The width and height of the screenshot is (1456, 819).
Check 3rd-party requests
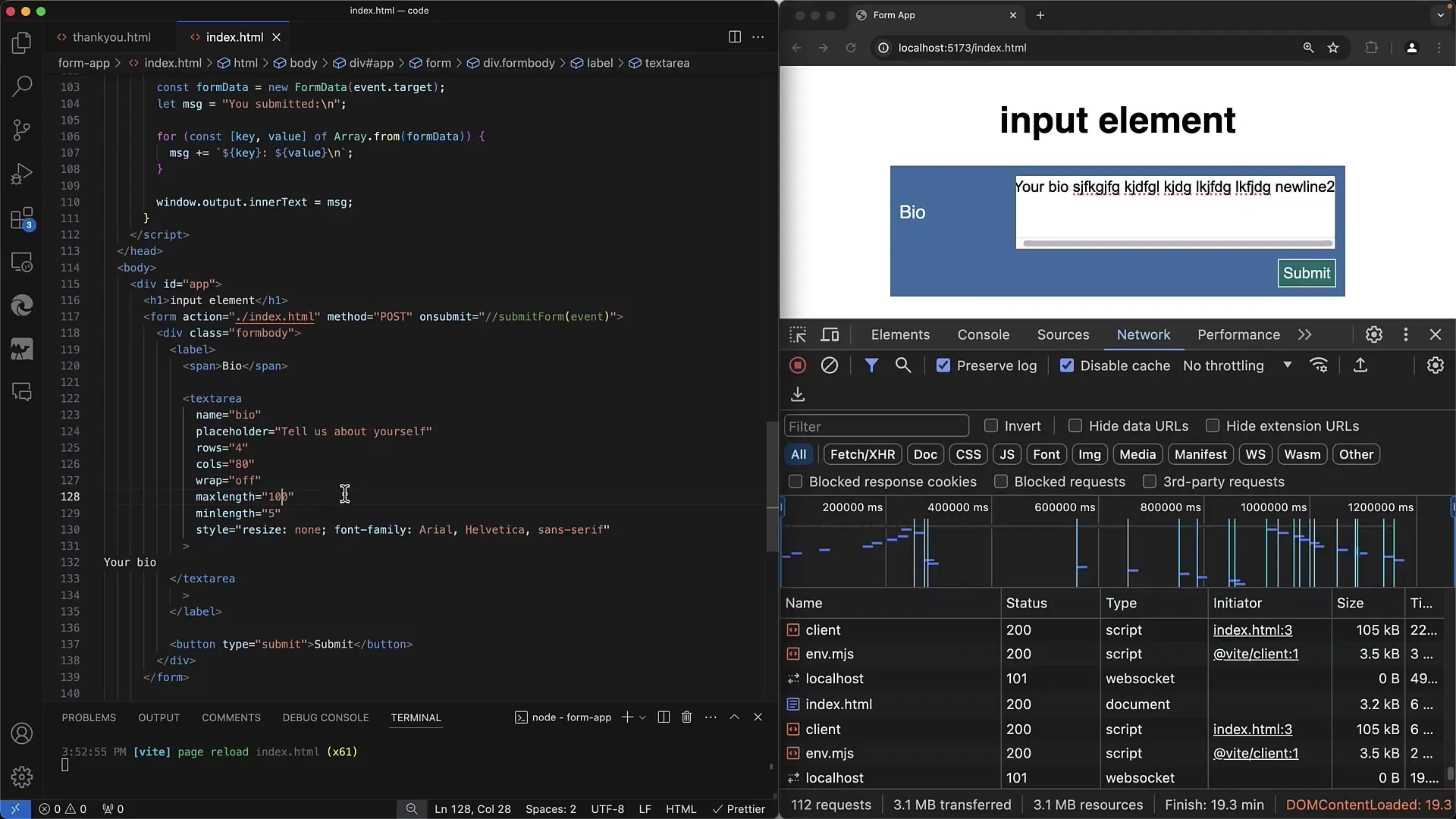(1150, 482)
